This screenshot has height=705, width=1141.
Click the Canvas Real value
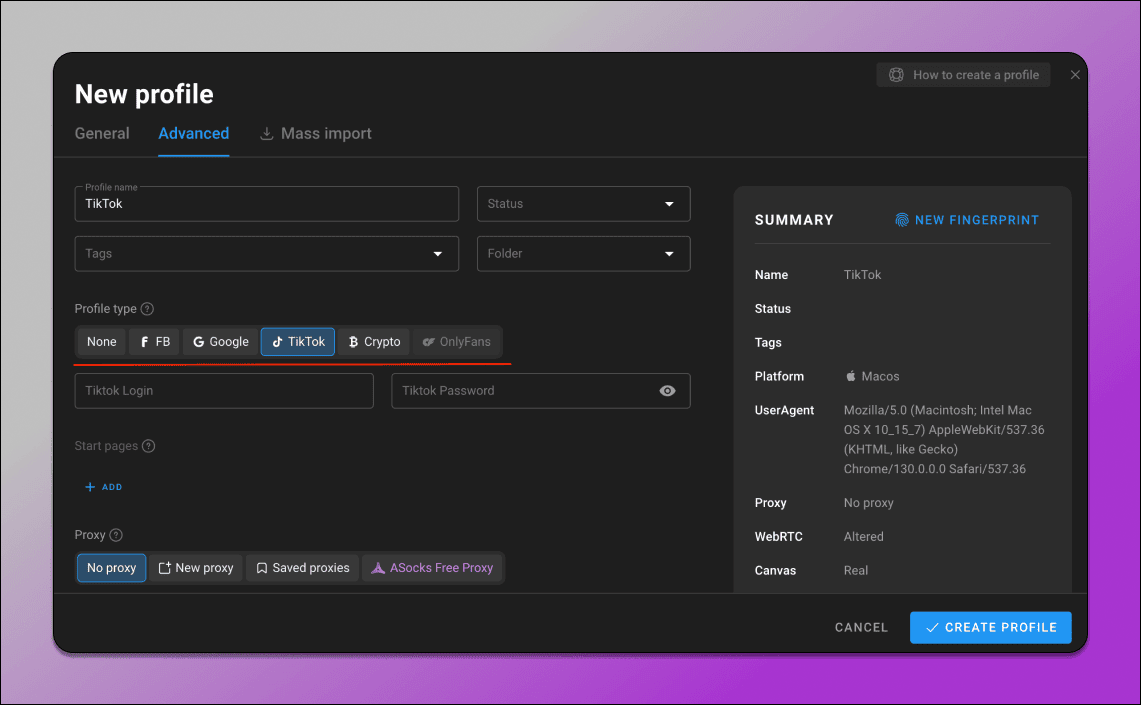click(x=855, y=570)
